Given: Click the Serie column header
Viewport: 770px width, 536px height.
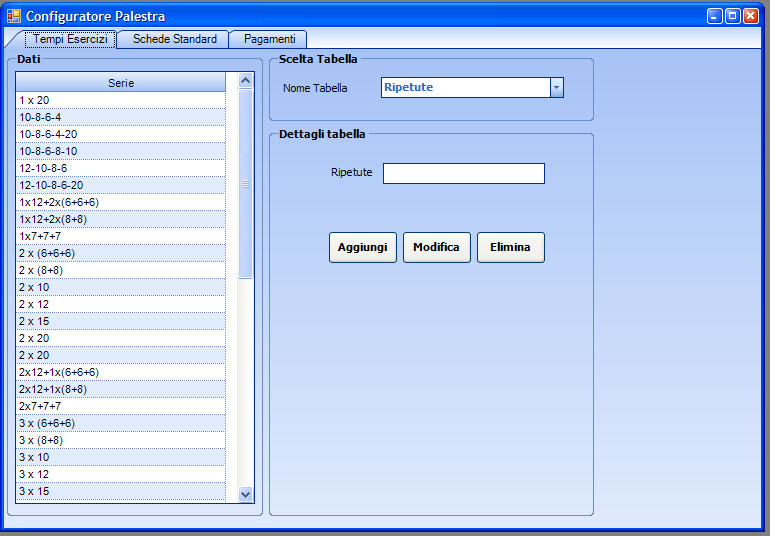Looking at the screenshot, I should [121, 83].
